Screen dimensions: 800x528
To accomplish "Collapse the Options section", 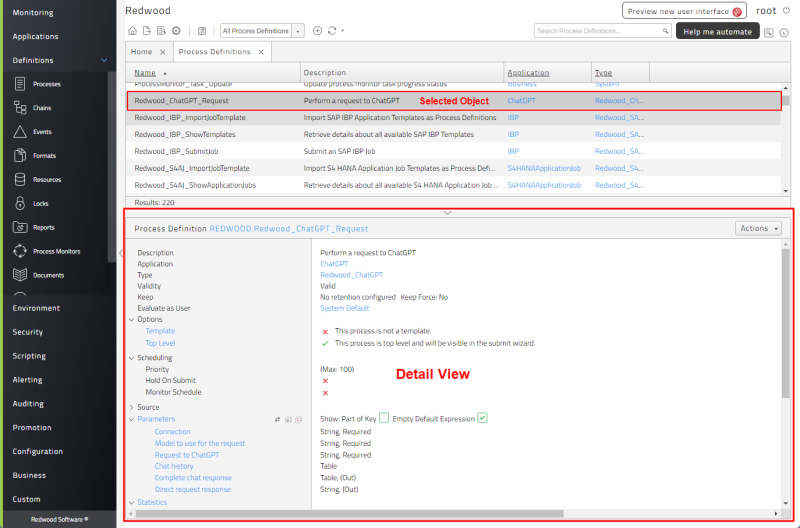I will [x=132, y=319].
